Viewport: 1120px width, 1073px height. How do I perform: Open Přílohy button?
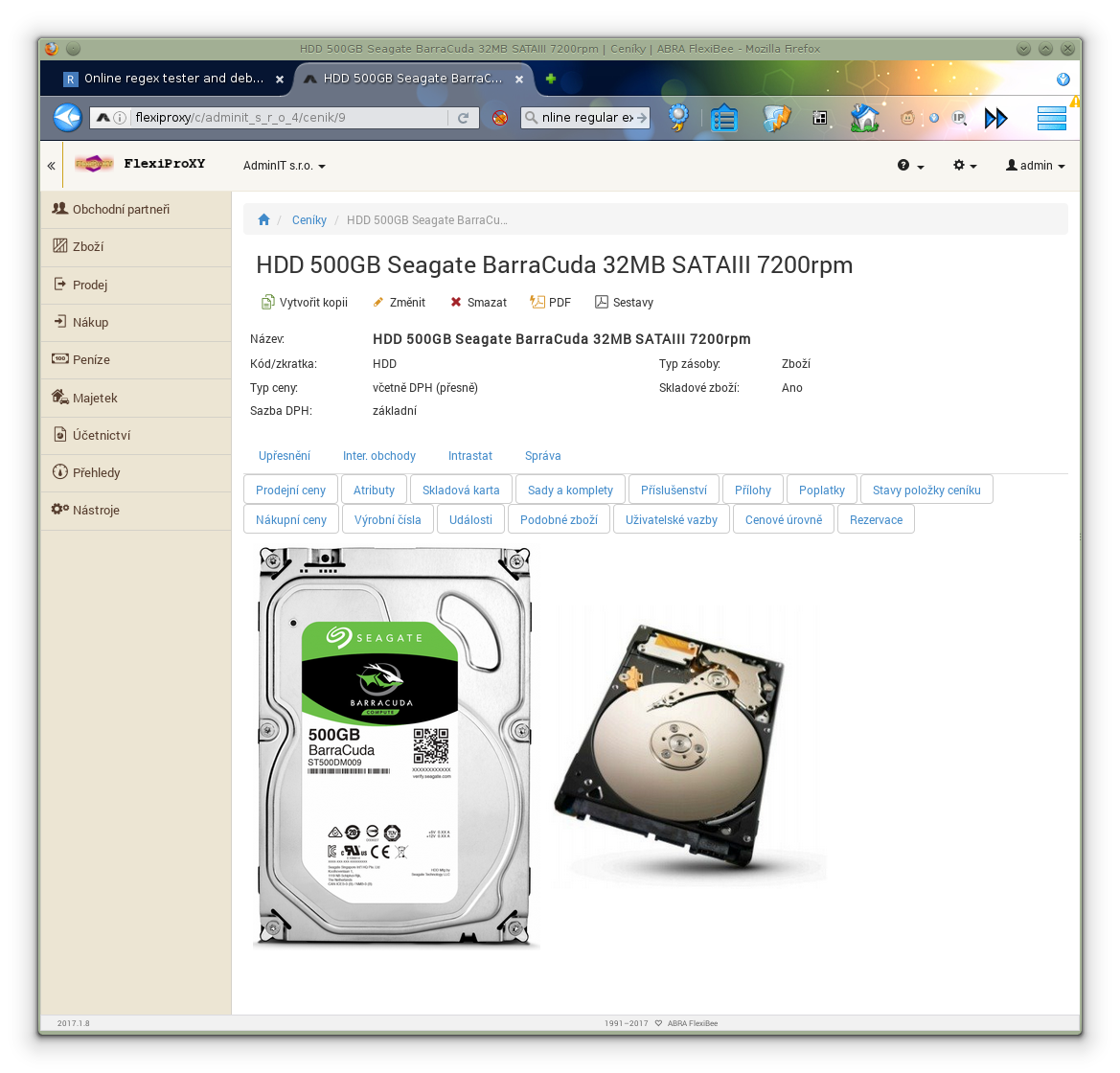click(753, 491)
